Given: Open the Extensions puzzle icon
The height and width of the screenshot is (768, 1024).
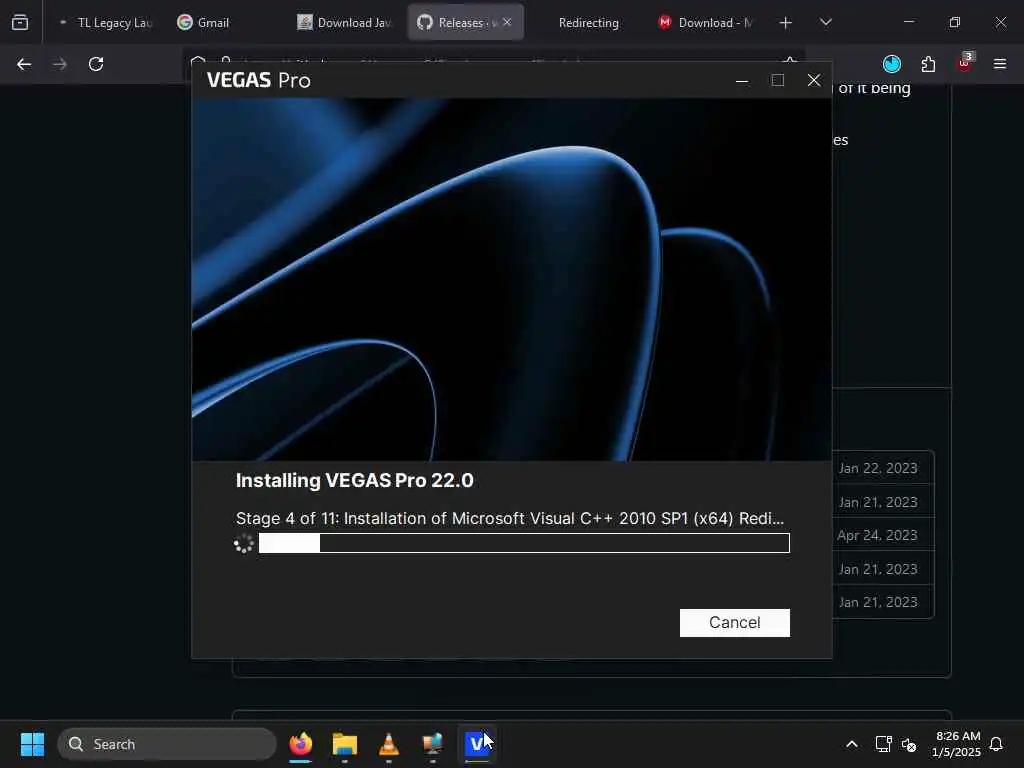Looking at the screenshot, I should (x=928, y=64).
